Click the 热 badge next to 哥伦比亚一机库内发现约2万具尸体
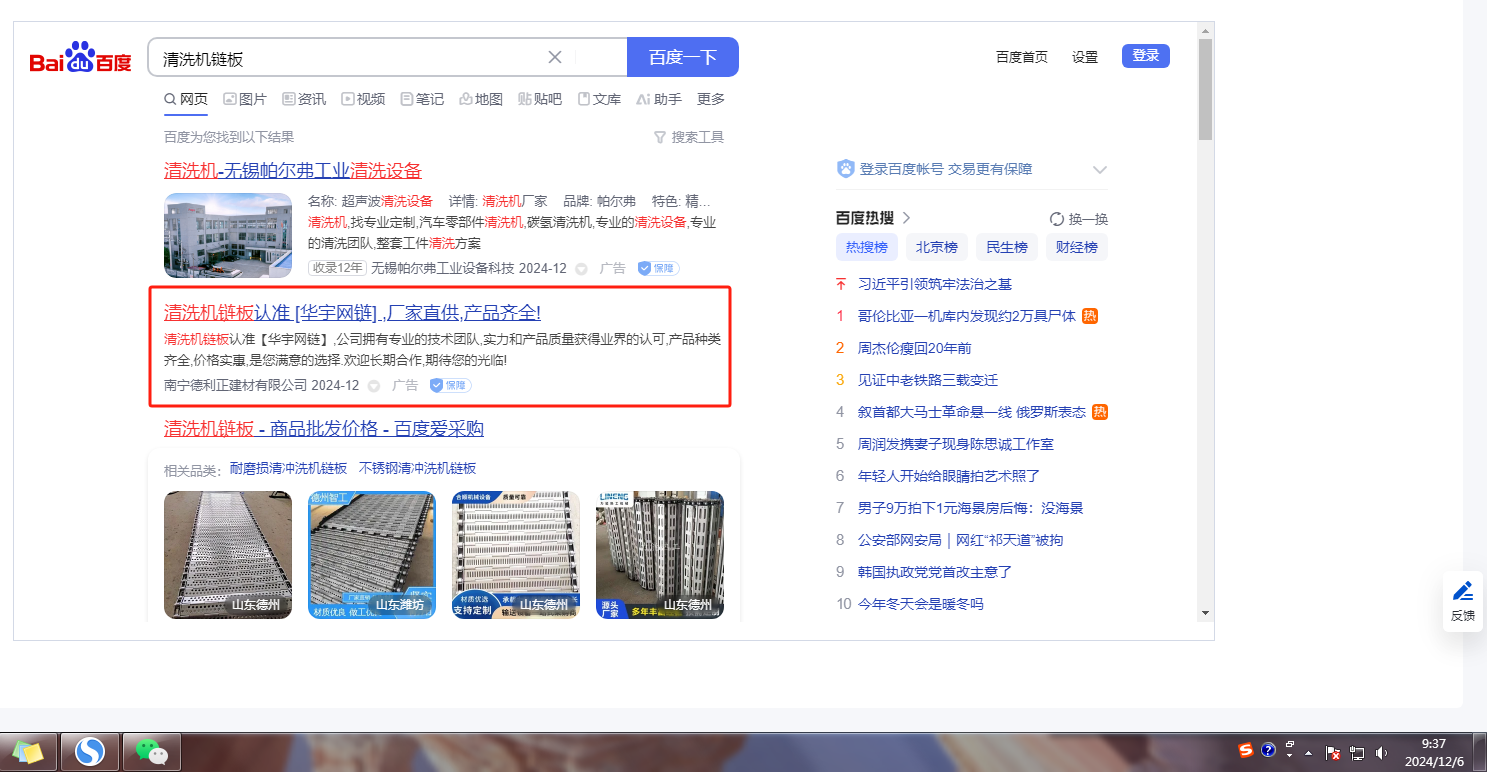 tap(1090, 316)
